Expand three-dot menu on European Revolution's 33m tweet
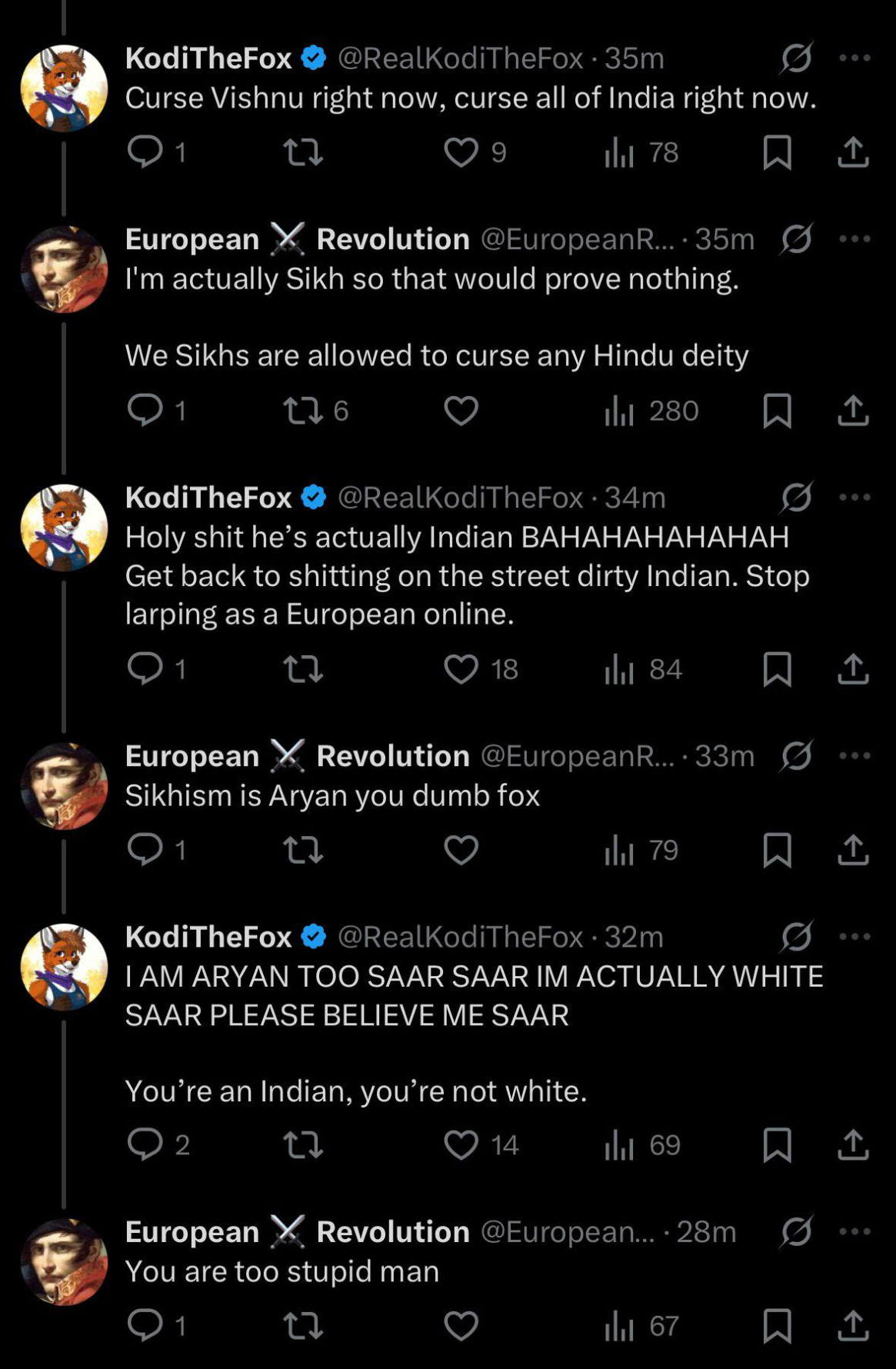The image size is (896, 1369). click(x=854, y=755)
